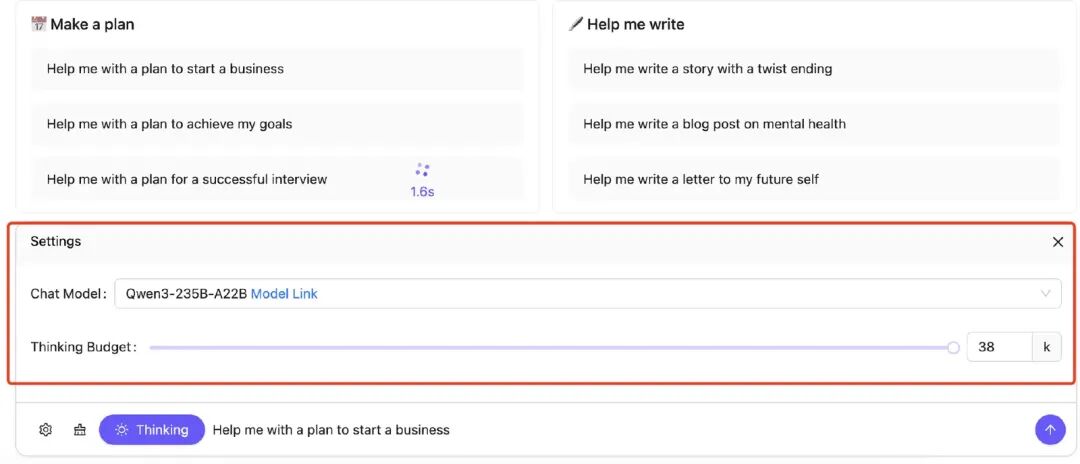The image size is (1080, 464).
Task: Open settings with the gear icon
Action: (x=45, y=430)
